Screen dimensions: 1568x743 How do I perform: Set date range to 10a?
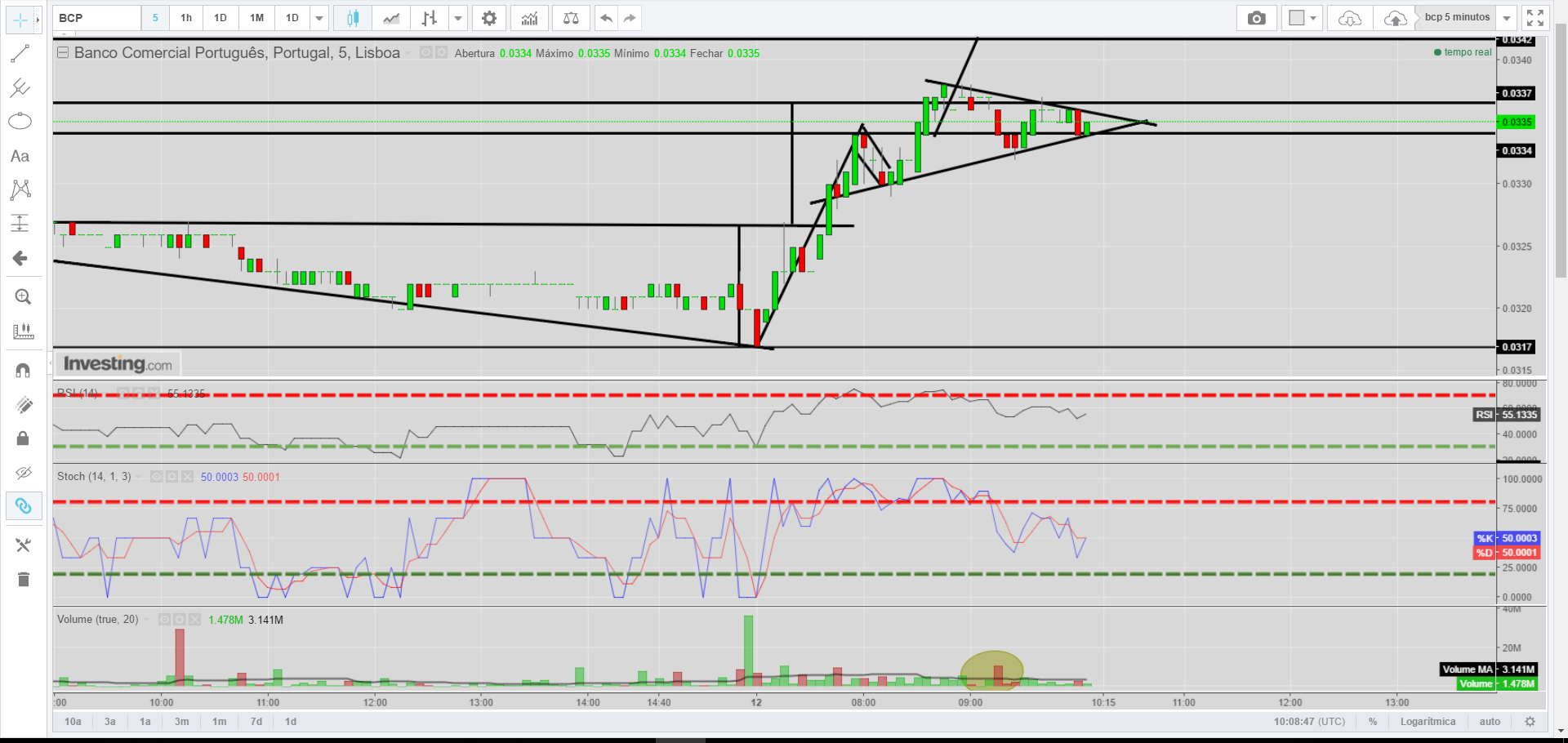[x=73, y=722]
